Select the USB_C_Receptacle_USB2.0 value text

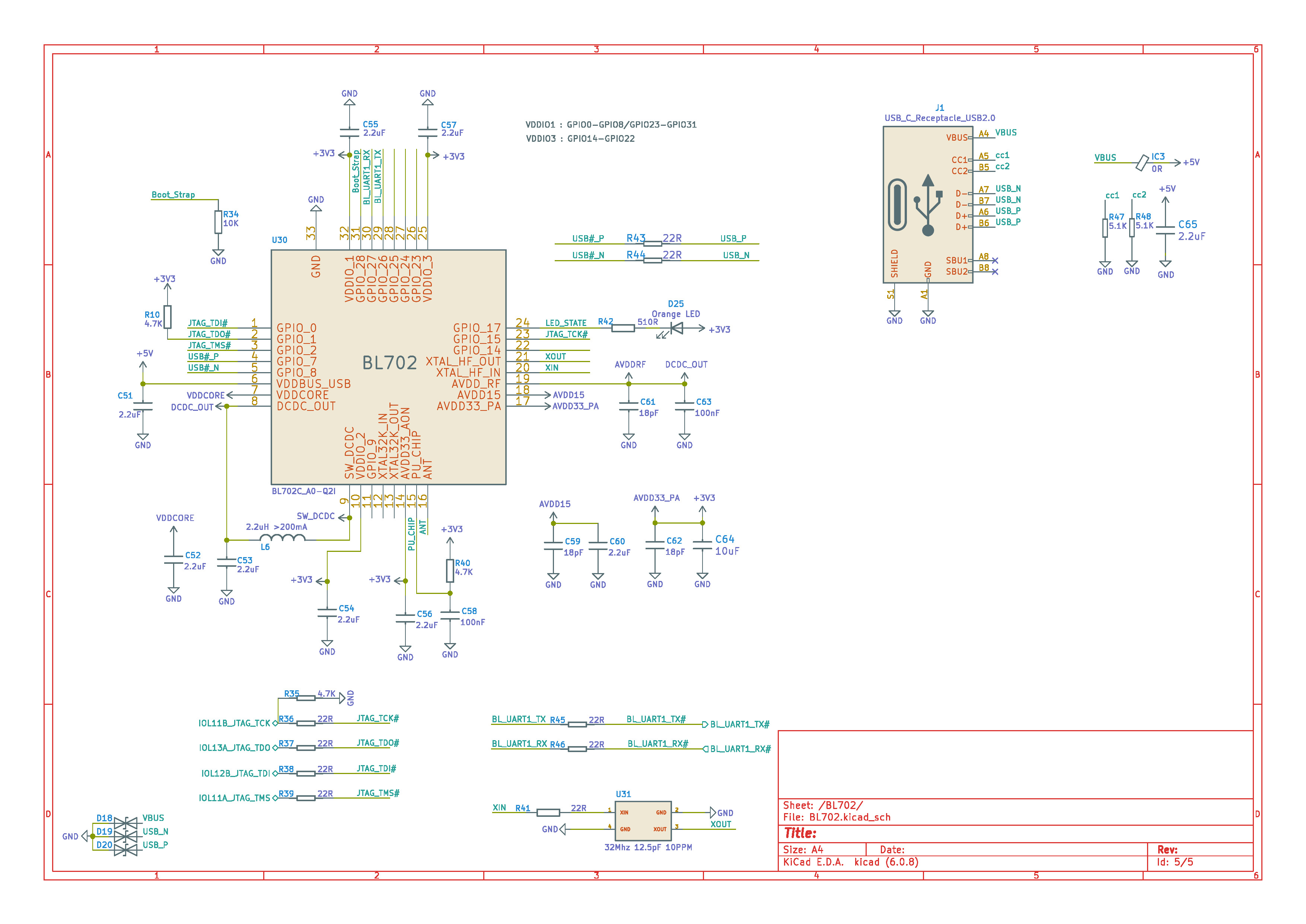tap(940, 118)
